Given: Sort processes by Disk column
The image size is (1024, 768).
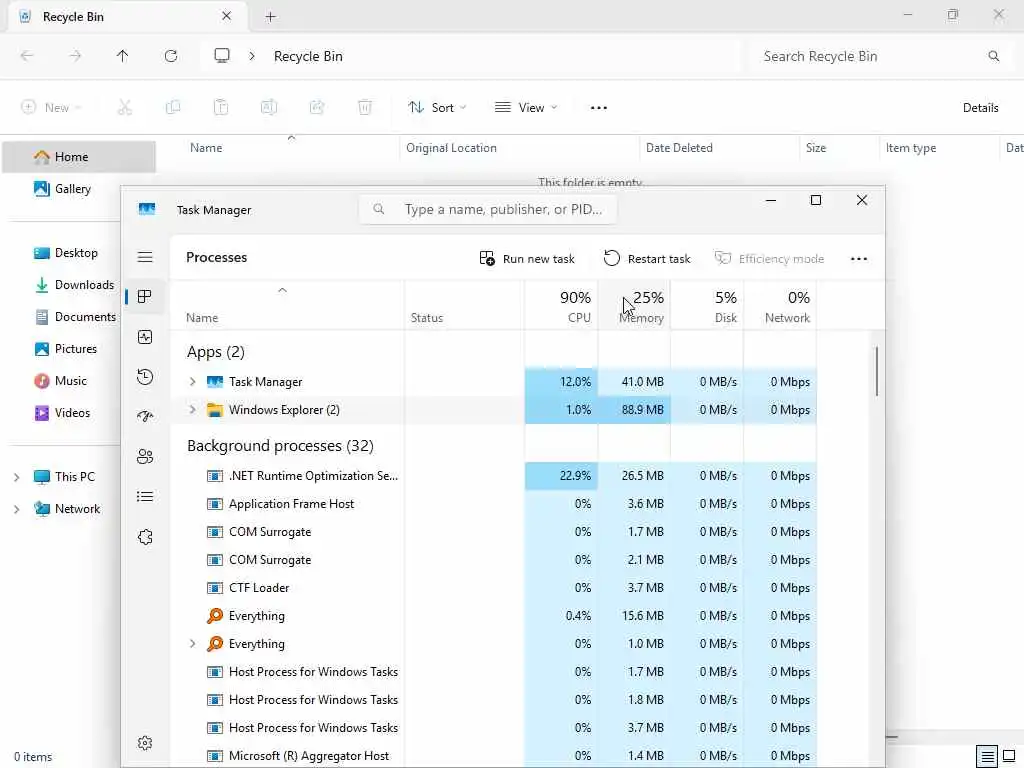Looking at the screenshot, I should point(707,306).
